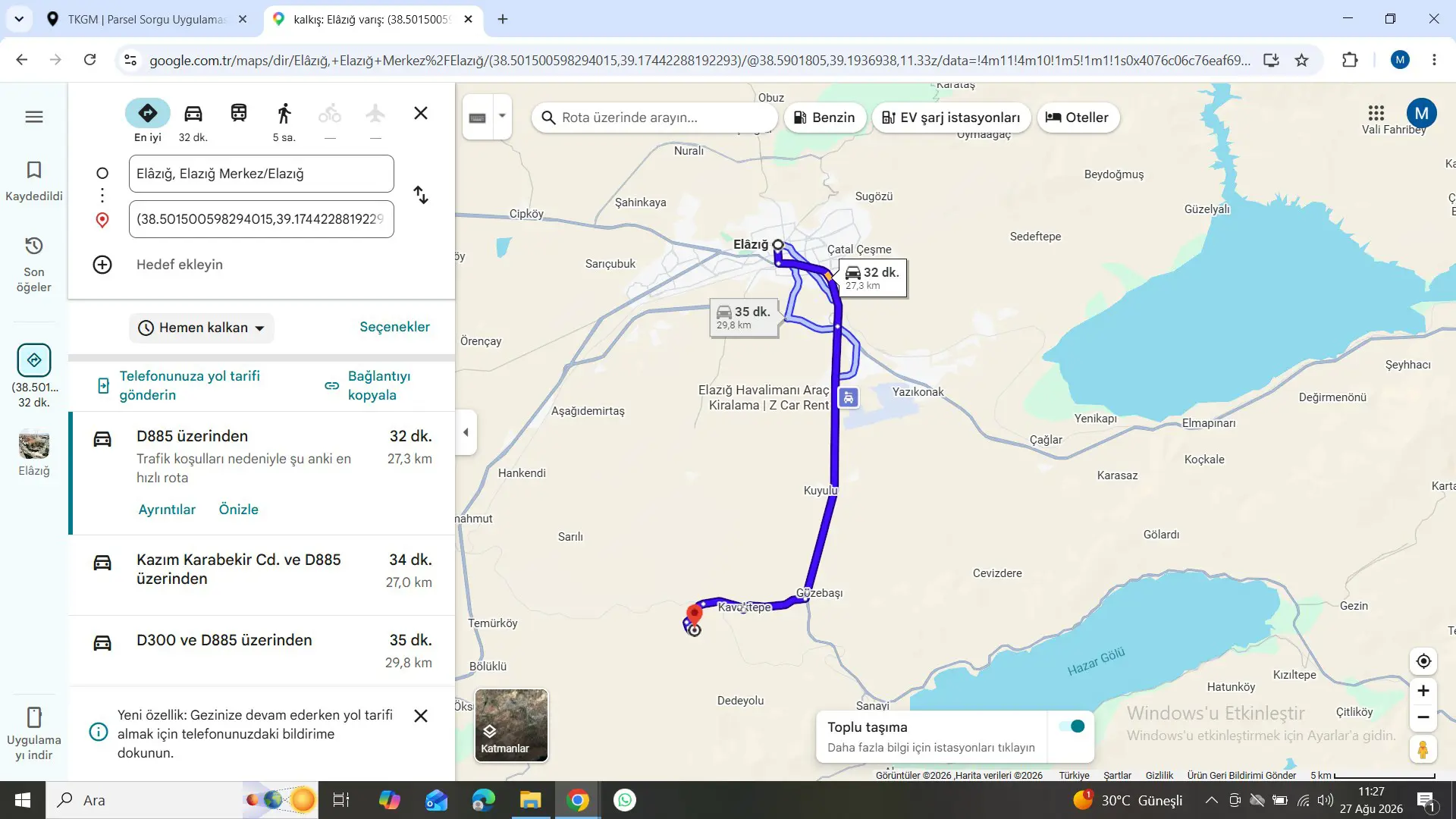The height and width of the screenshot is (819, 1456).
Task: Click the starting point field Elâzığ
Action: coord(262,174)
